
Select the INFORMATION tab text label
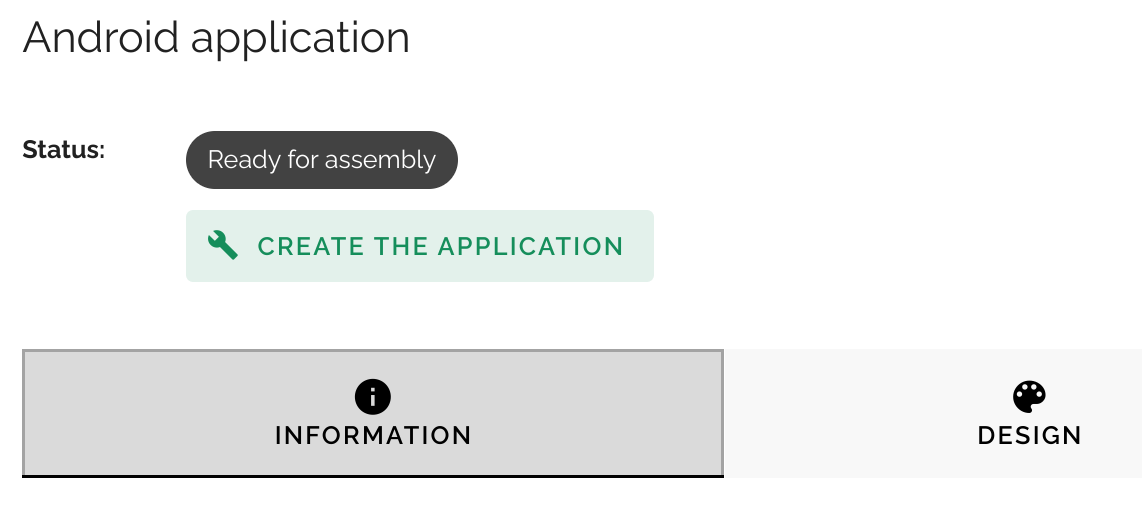tap(373, 436)
